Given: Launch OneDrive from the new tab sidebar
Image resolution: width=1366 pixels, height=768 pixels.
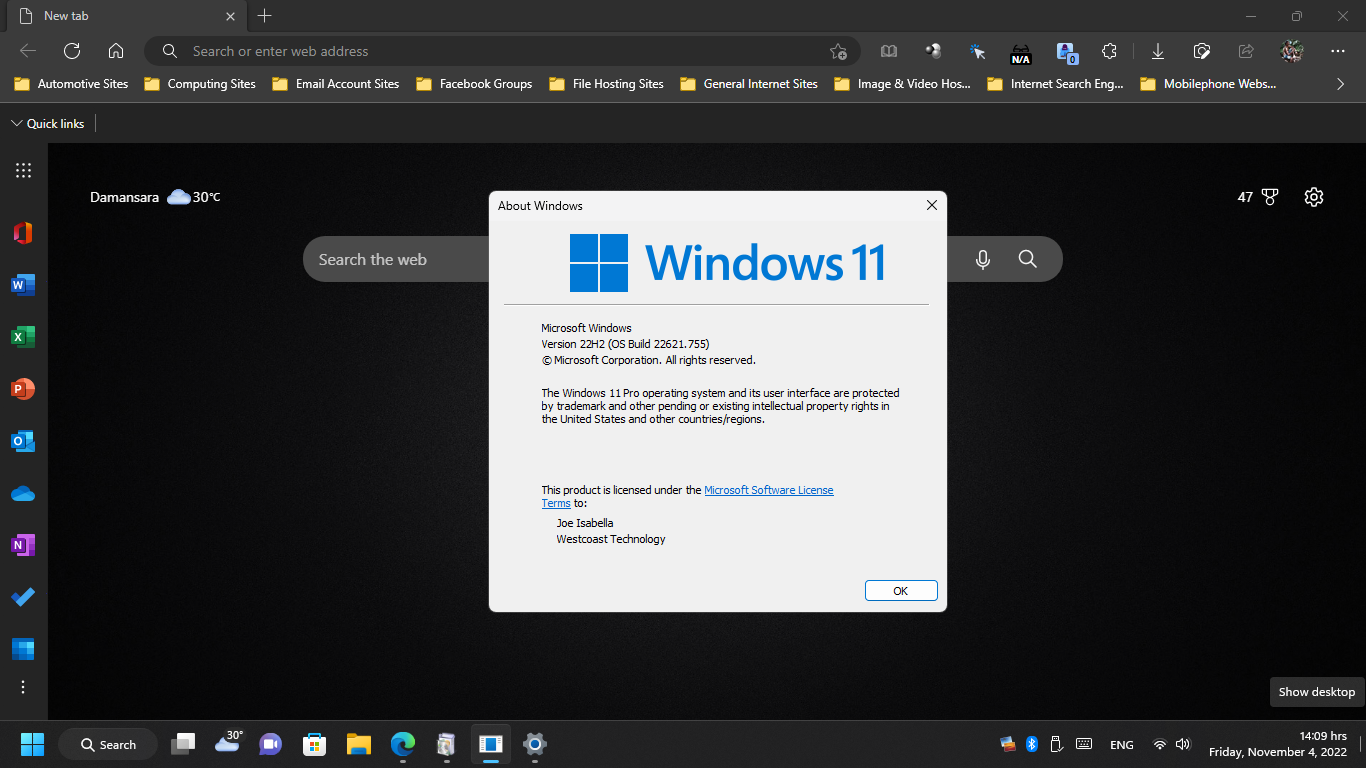Looking at the screenshot, I should 23,493.
